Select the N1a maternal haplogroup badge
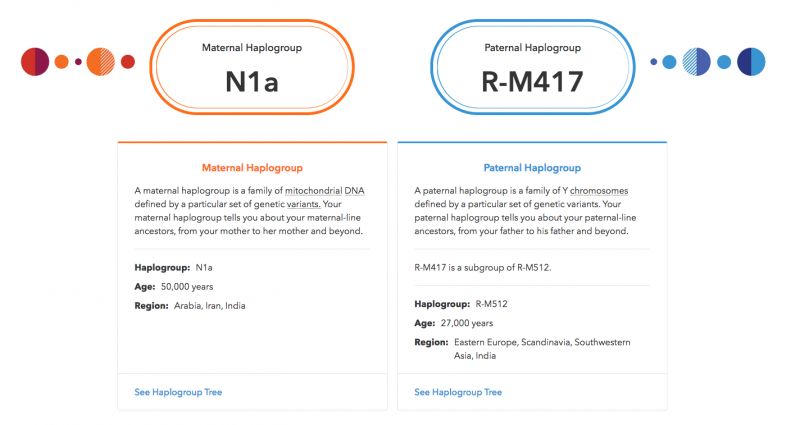 (252, 67)
